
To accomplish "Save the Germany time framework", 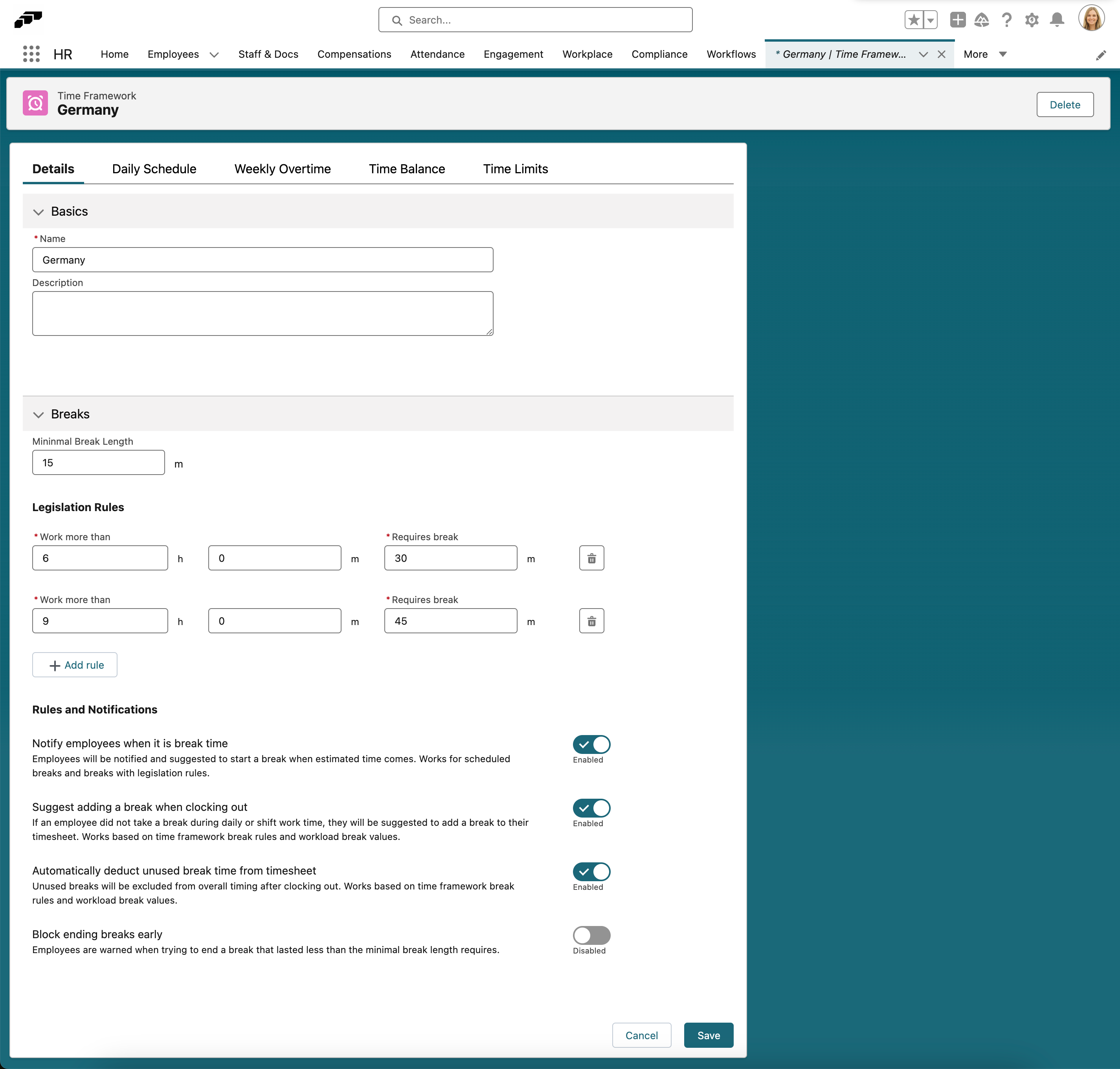I will pos(709,1035).
